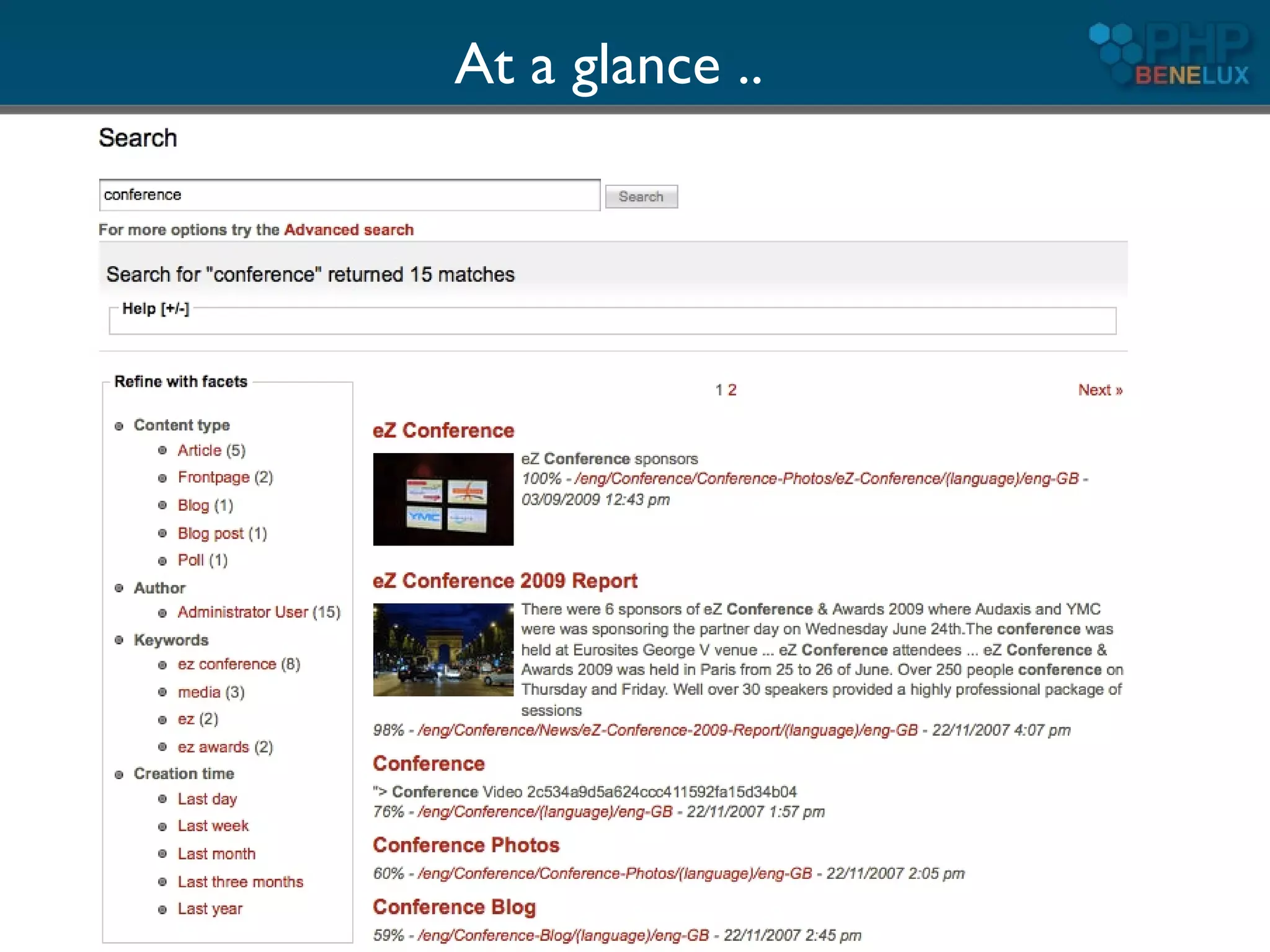
Task: Filter creation time to Last week
Action: point(213,826)
